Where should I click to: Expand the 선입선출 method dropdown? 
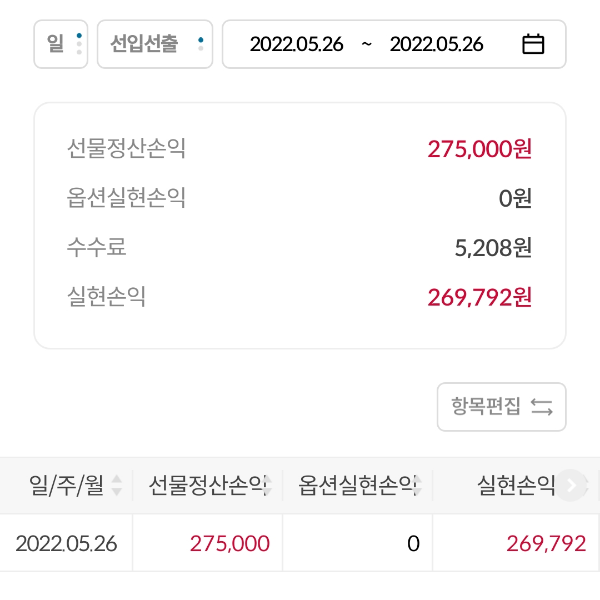point(155,44)
